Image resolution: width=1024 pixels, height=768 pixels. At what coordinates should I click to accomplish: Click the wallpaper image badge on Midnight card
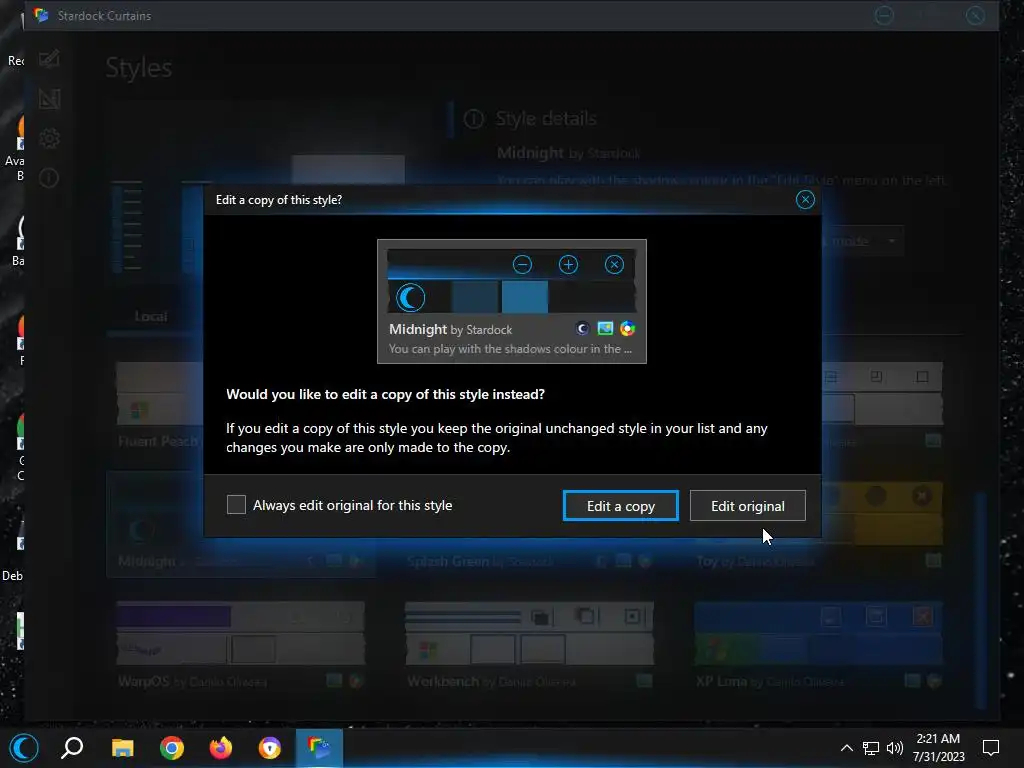coord(605,328)
